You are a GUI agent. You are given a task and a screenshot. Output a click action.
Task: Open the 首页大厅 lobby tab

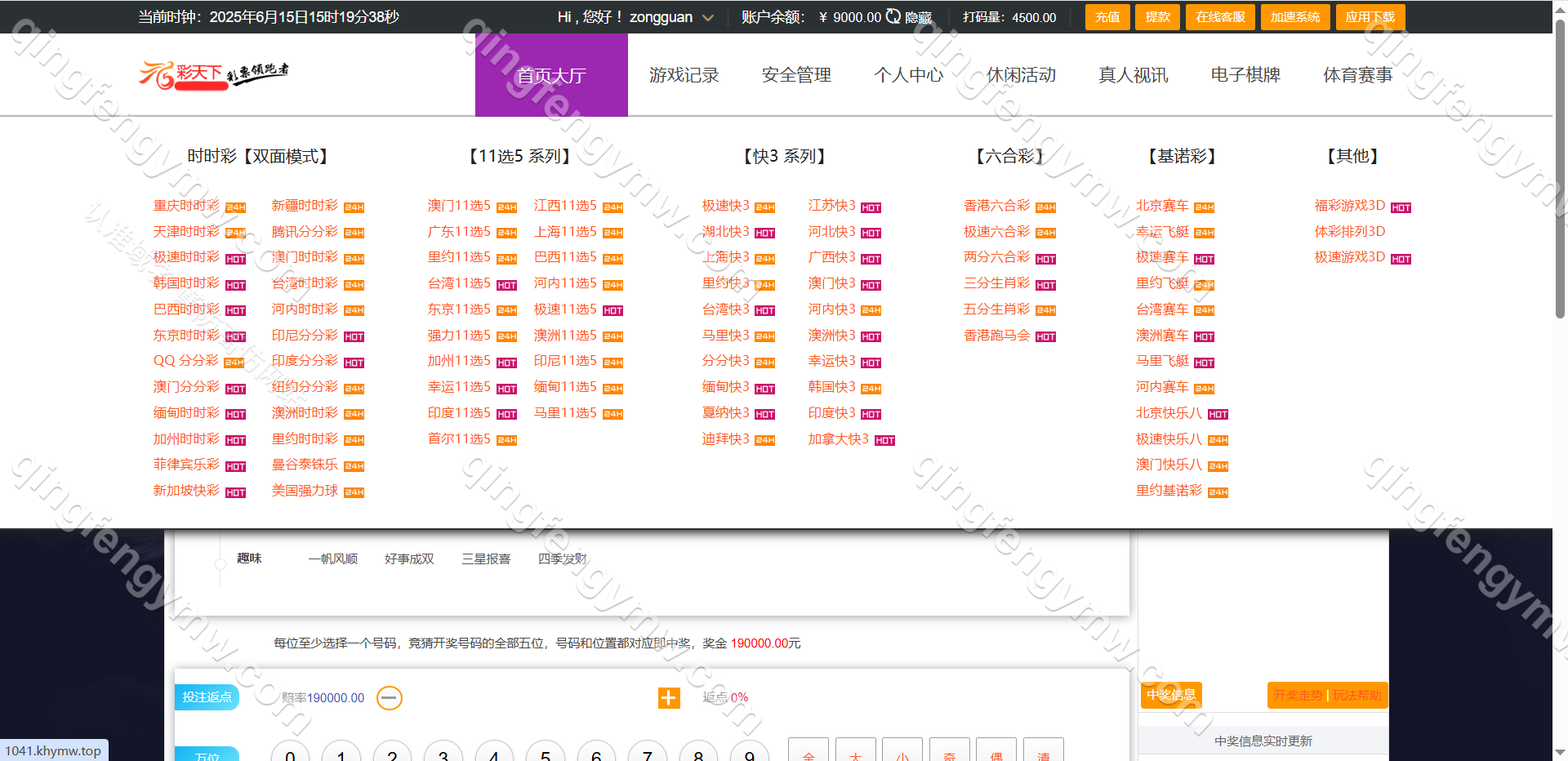[551, 75]
